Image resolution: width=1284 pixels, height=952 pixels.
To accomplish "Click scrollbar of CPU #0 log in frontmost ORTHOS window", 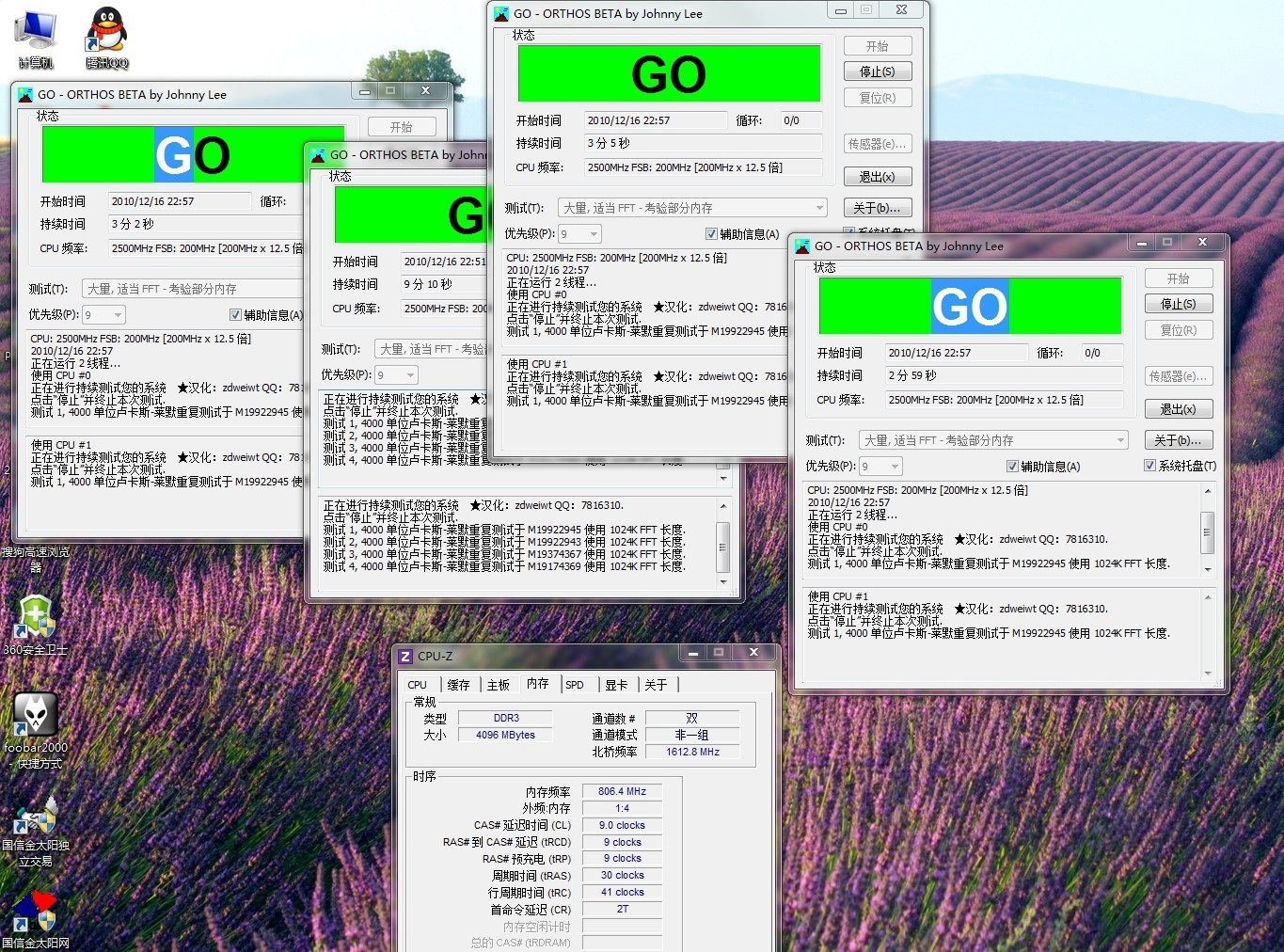I will click(x=1208, y=531).
